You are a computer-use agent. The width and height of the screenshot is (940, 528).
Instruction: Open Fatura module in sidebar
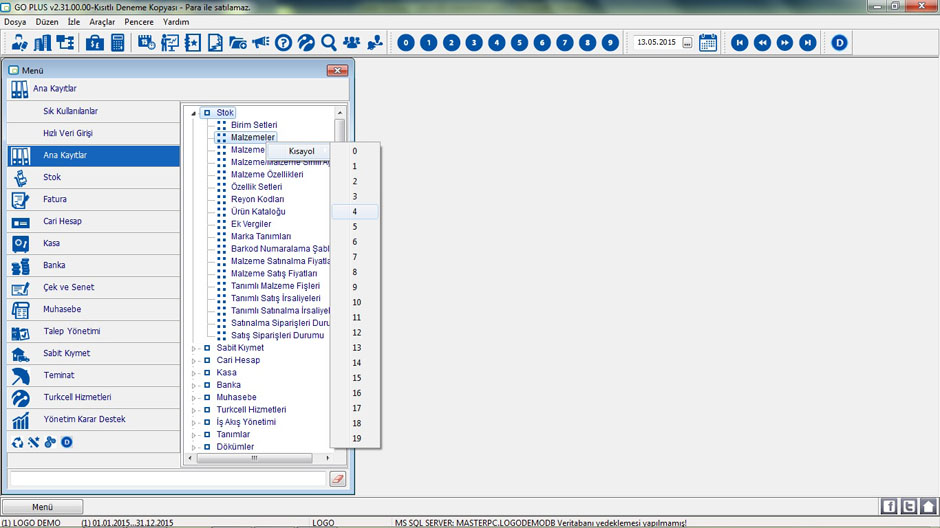point(94,199)
